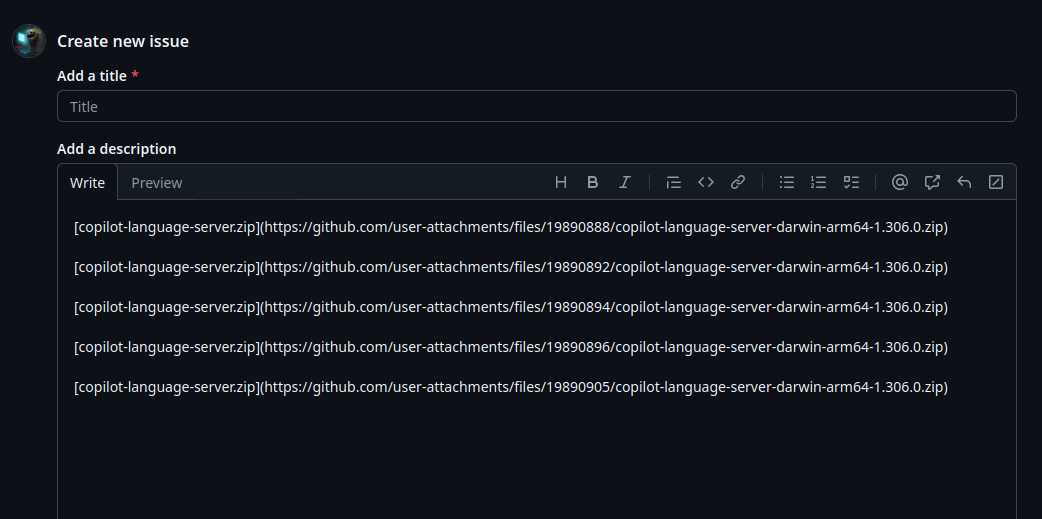The width and height of the screenshot is (1042, 519).
Task: Insert a quote block
Action: click(674, 182)
